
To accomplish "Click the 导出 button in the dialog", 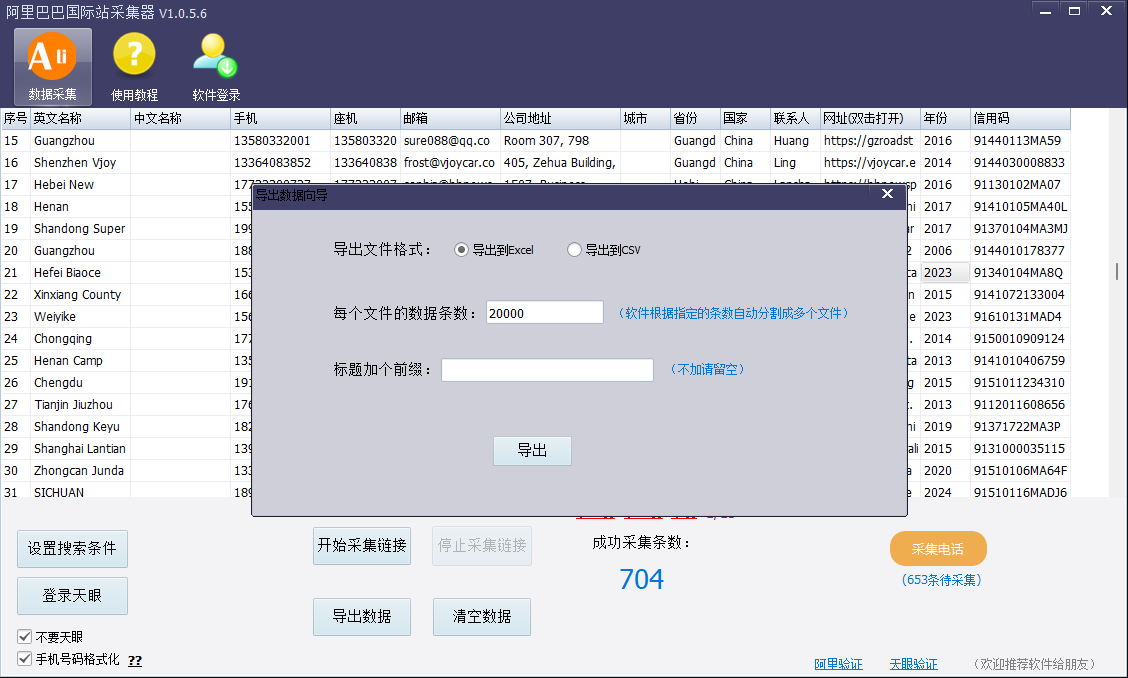I will pyautogui.click(x=532, y=451).
